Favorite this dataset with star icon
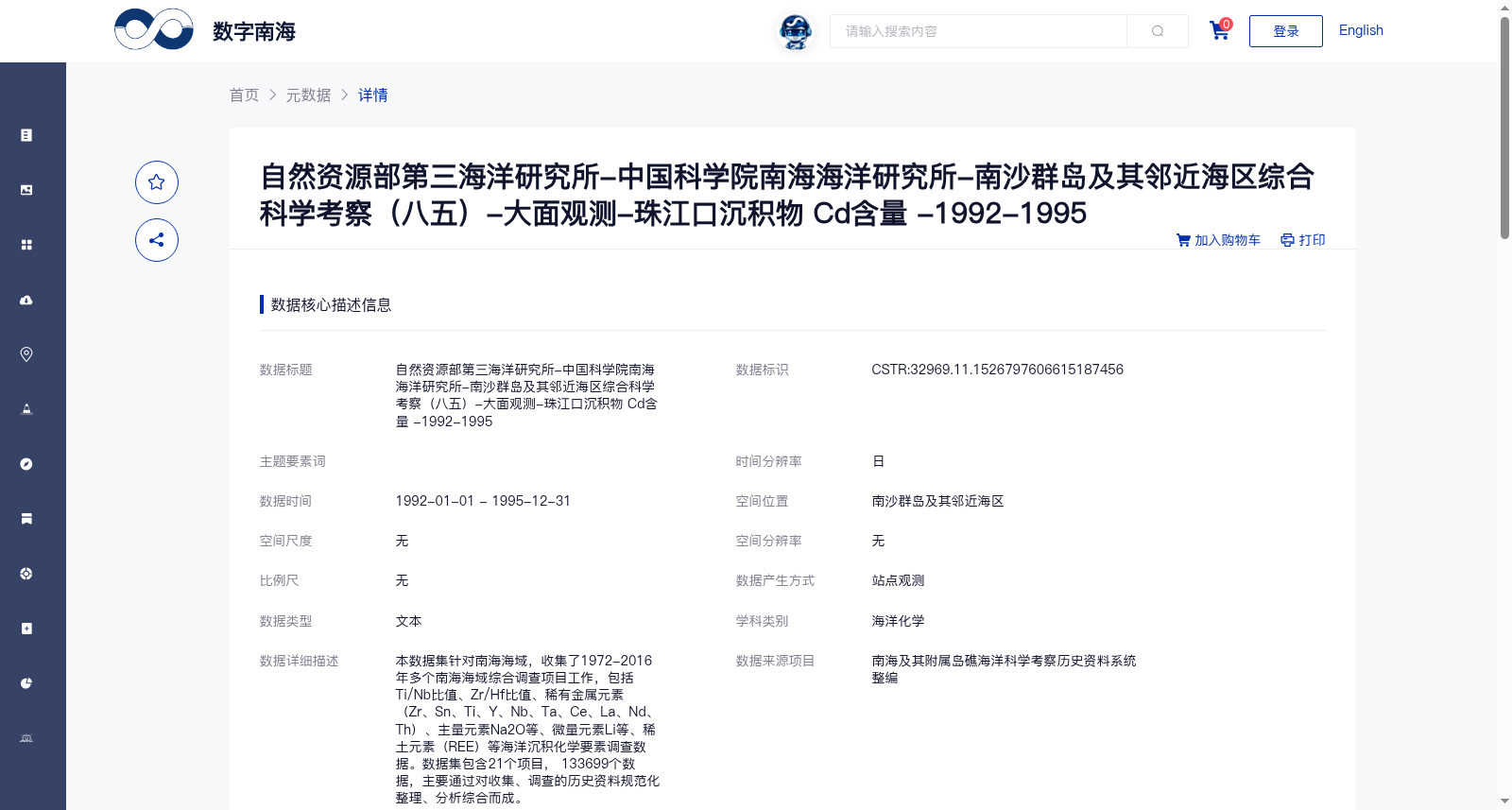 tap(157, 182)
